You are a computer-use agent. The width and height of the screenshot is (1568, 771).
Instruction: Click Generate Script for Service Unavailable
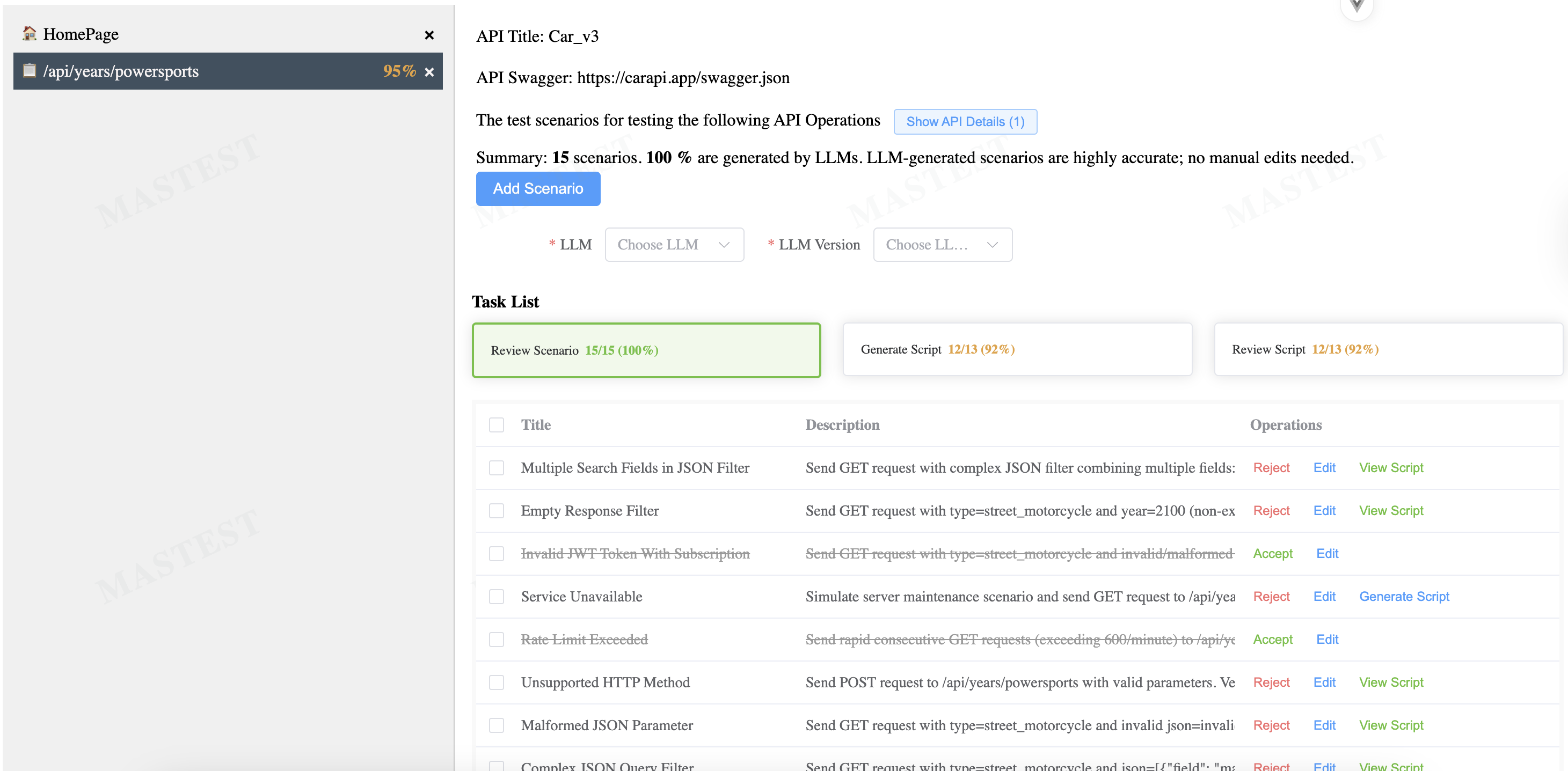tap(1404, 596)
